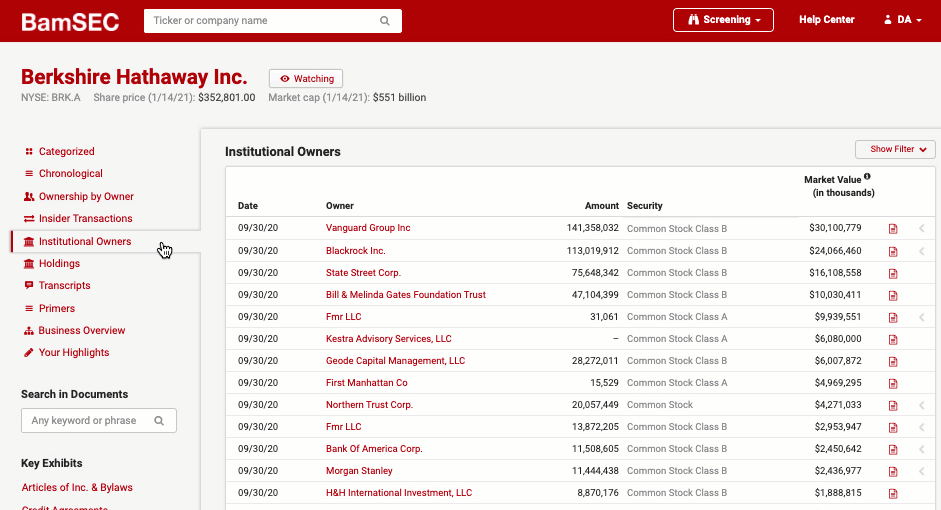Screen dimensions: 941x510
Task: Open Bank Of America Corp. link
Action: pyautogui.click(x=374, y=449)
